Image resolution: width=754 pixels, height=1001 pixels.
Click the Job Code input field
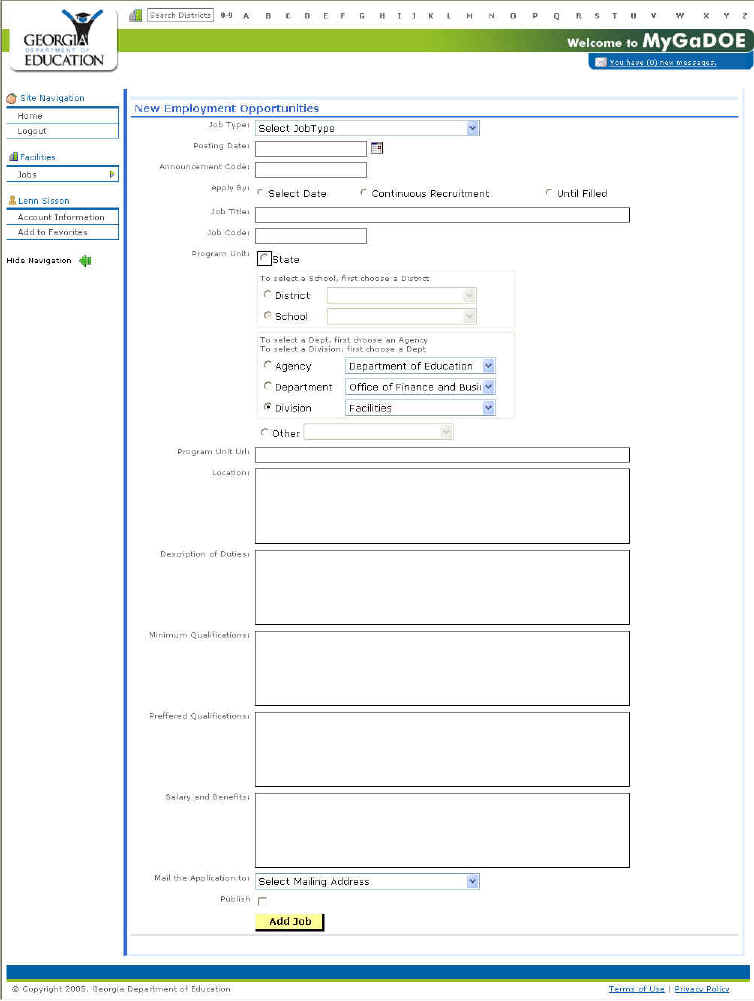pos(311,236)
